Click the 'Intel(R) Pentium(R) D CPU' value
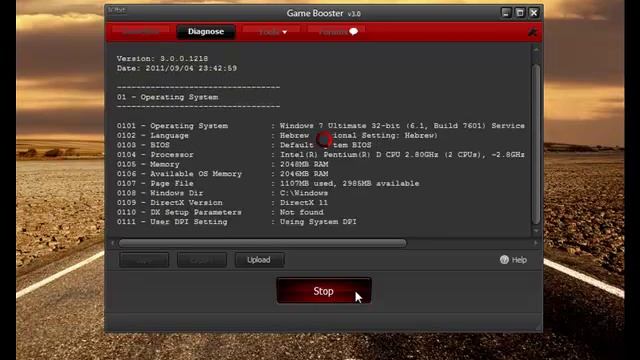Image resolution: width=640 pixels, height=360 pixels. (340, 155)
